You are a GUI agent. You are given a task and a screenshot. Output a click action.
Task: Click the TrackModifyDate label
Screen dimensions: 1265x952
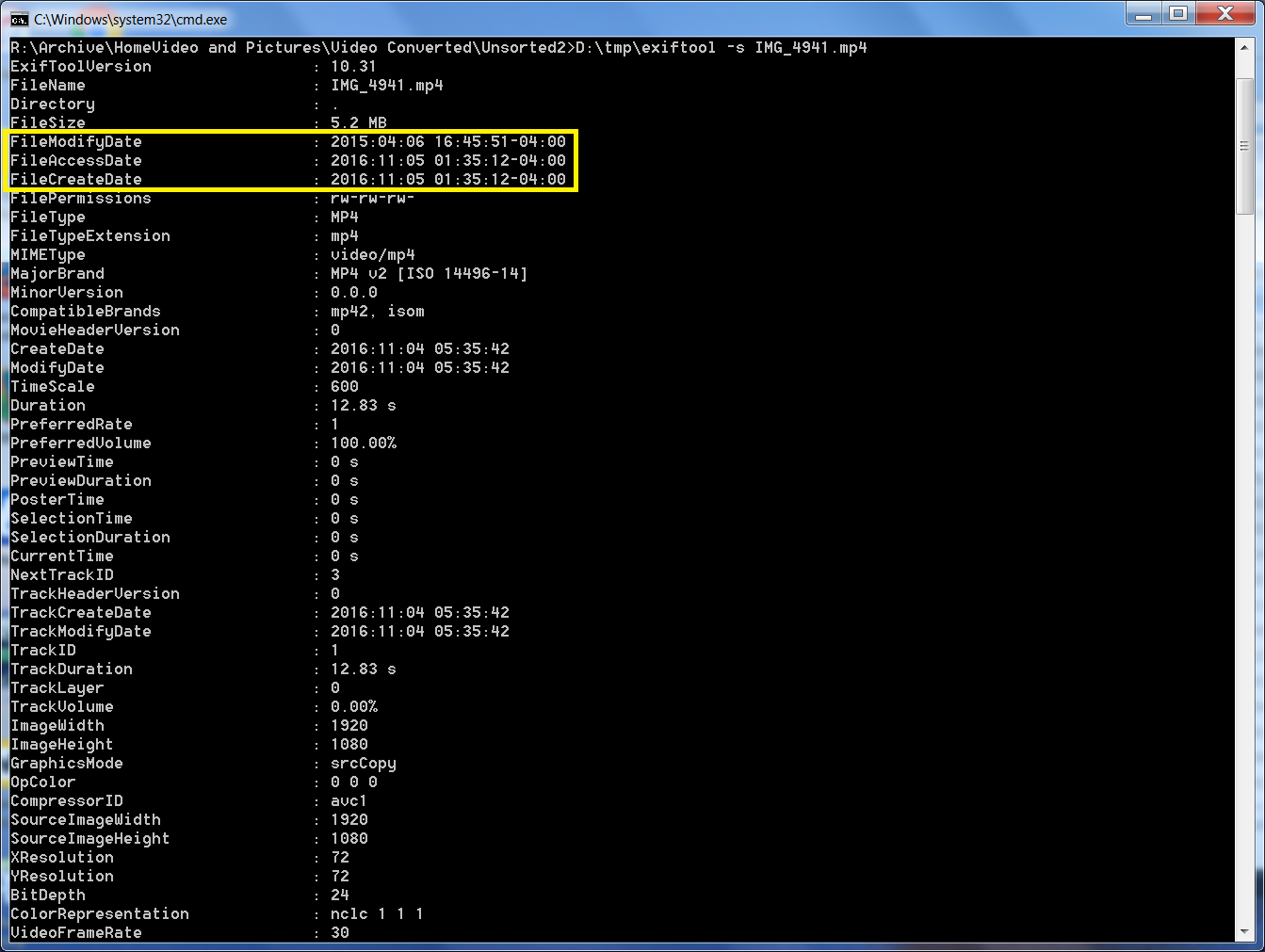[x=81, y=632]
